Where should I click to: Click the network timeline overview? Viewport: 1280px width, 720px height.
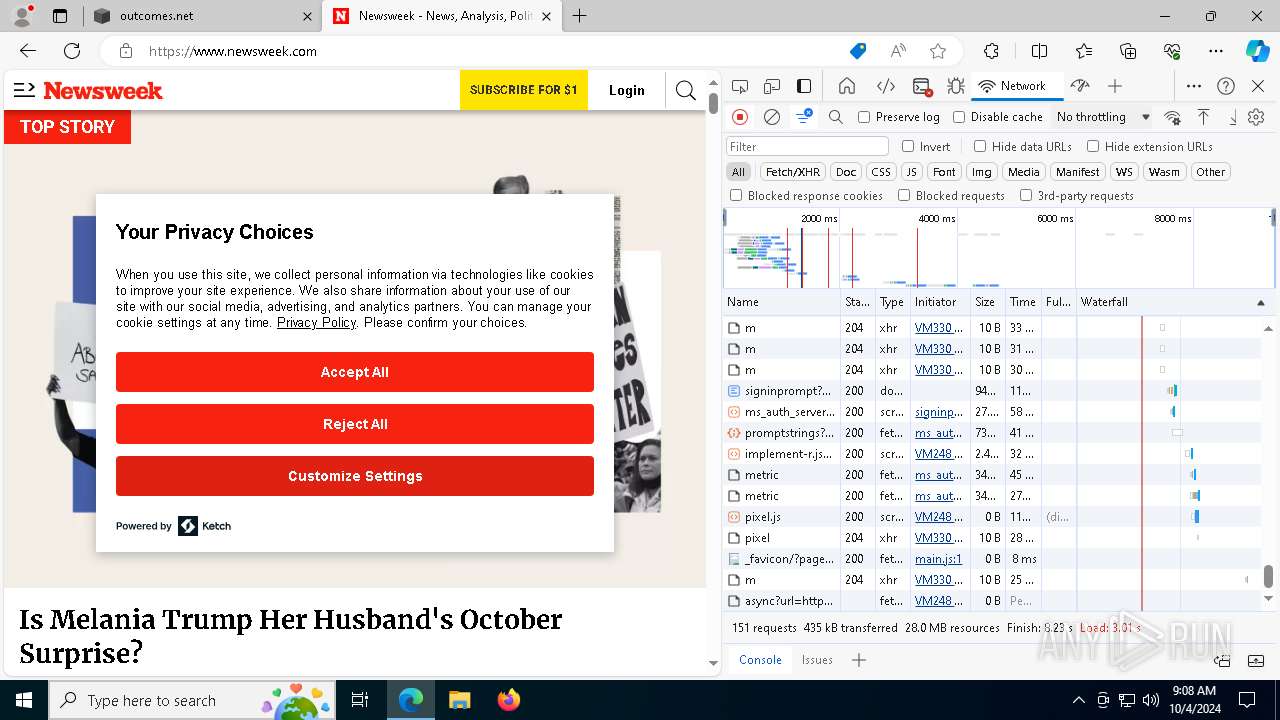pos(999,248)
